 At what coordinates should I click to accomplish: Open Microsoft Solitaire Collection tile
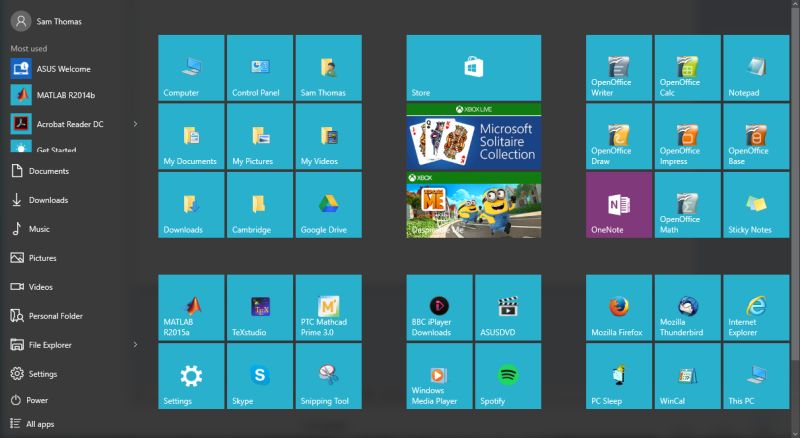point(473,136)
